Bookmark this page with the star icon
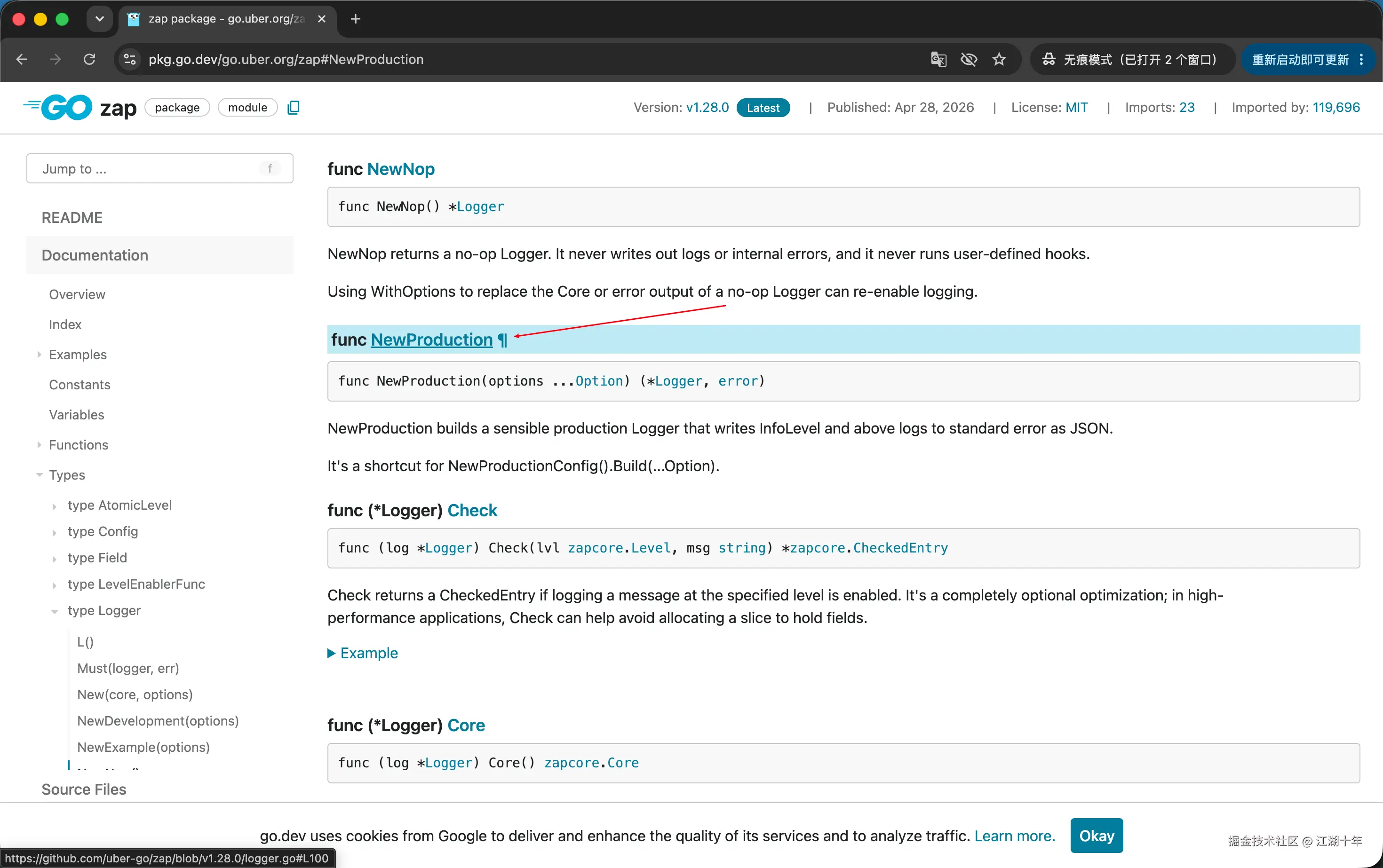The image size is (1383, 868). pos(999,59)
